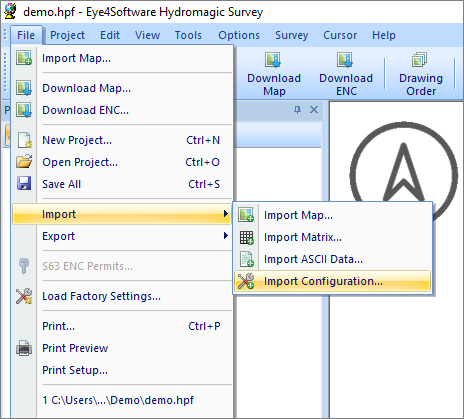Choose Download ENC... menu entry
The height and width of the screenshot is (419, 464).
click(122, 110)
